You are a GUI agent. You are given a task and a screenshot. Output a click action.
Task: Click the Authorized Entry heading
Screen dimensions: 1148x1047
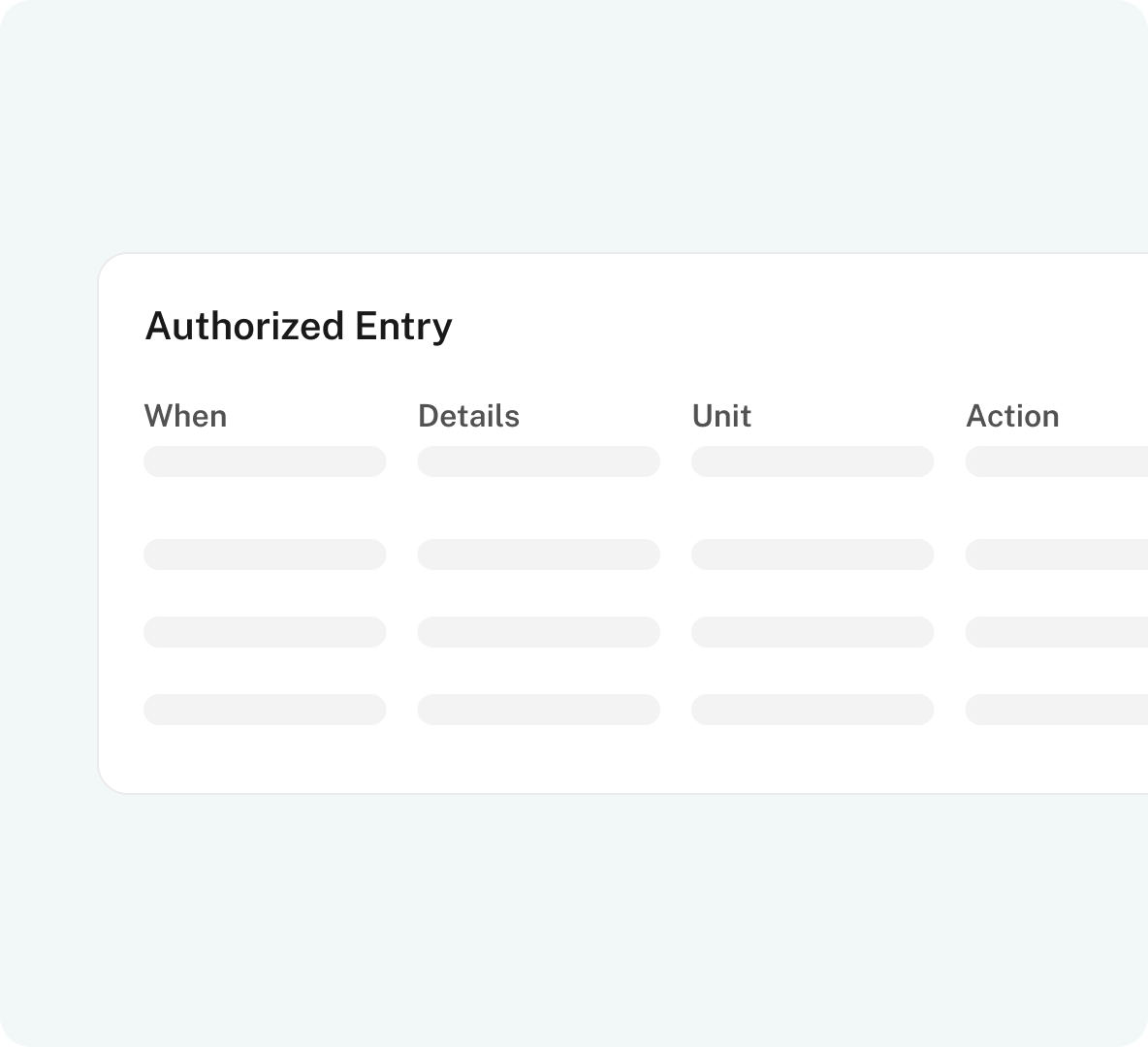tap(299, 327)
